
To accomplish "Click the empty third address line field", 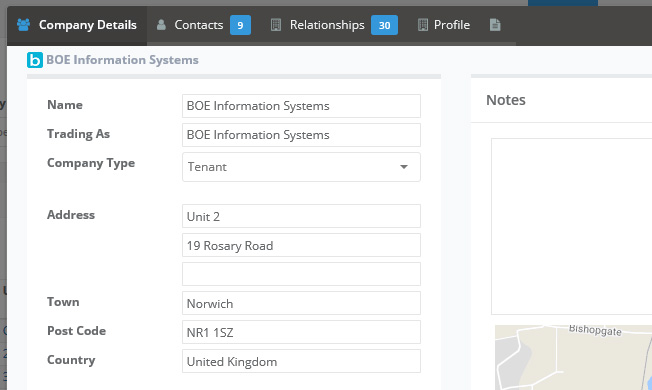I will (301, 274).
